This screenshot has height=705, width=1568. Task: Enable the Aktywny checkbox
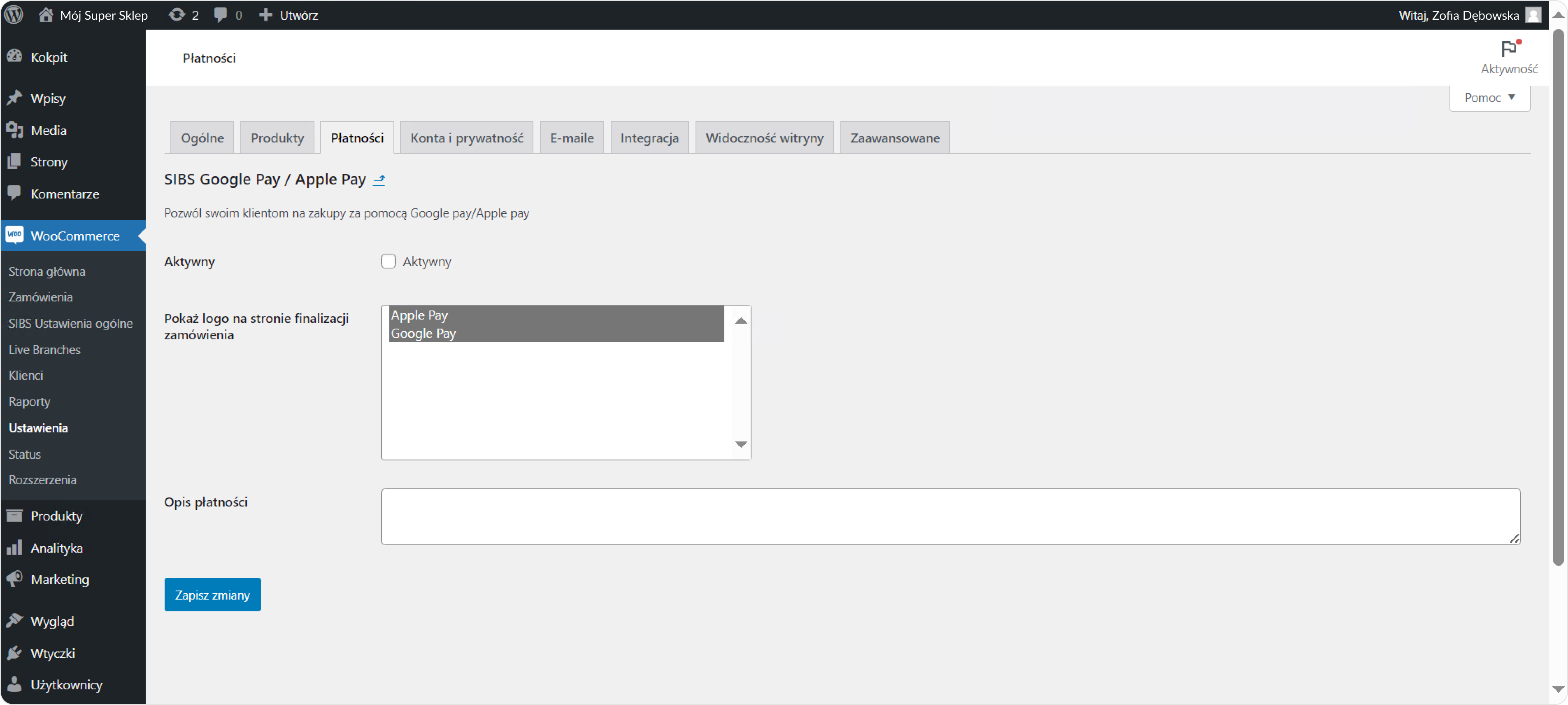coord(388,261)
